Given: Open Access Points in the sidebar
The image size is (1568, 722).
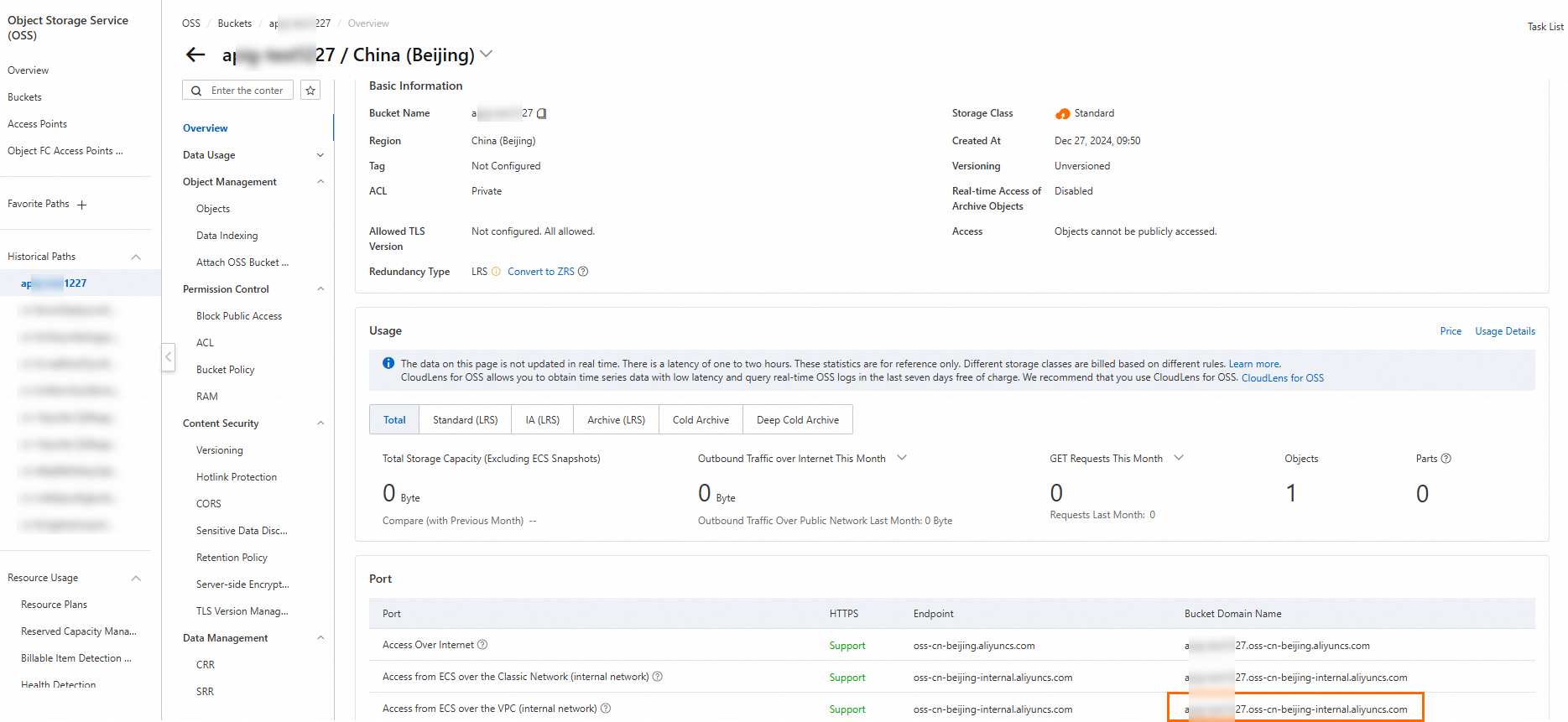Looking at the screenshot, I should click(37, 124).
